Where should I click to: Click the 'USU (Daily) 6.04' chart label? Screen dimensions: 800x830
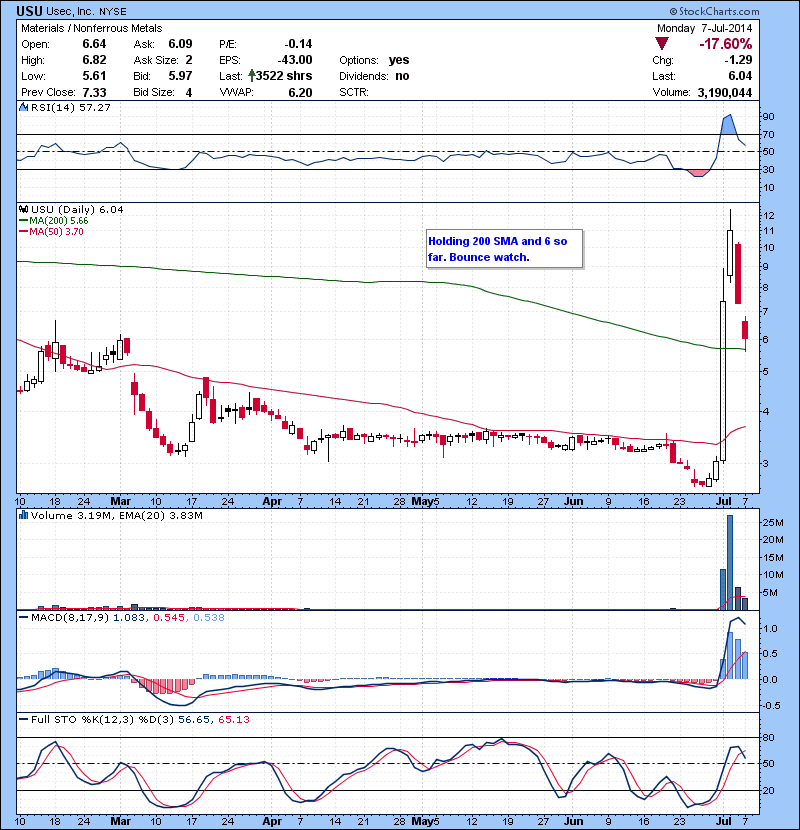click(77, 210)
